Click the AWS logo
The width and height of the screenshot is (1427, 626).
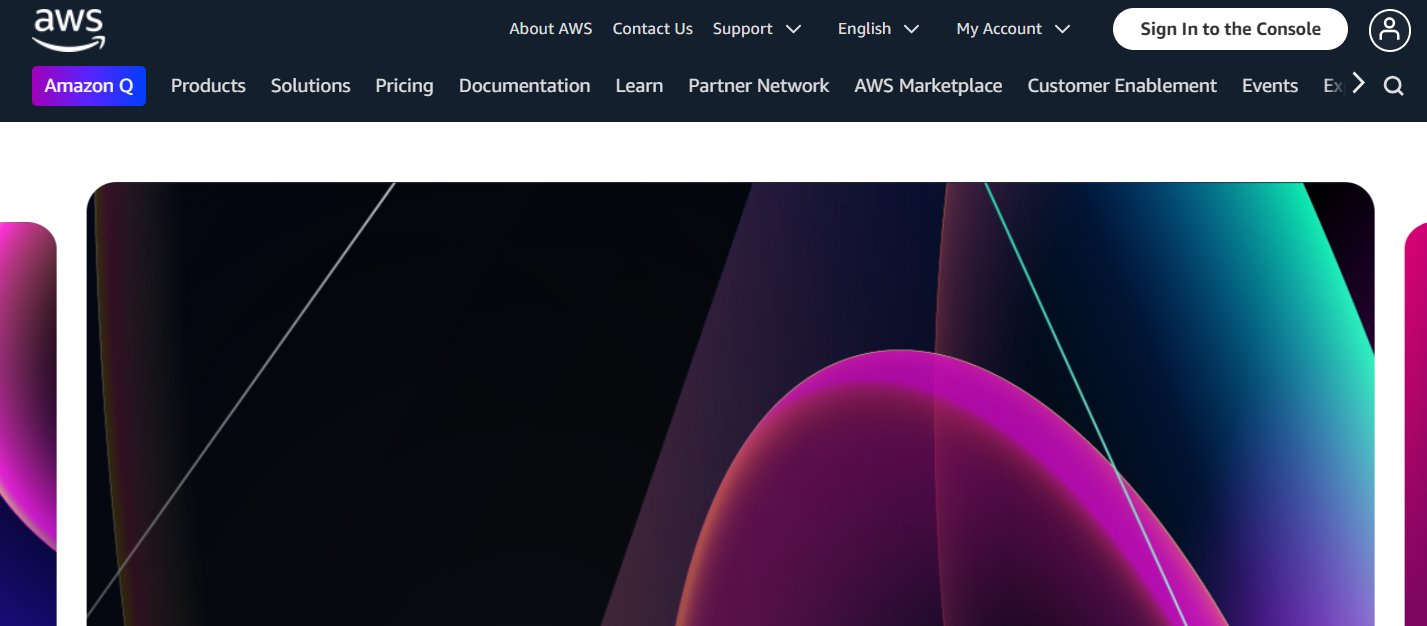coord(68,30)
